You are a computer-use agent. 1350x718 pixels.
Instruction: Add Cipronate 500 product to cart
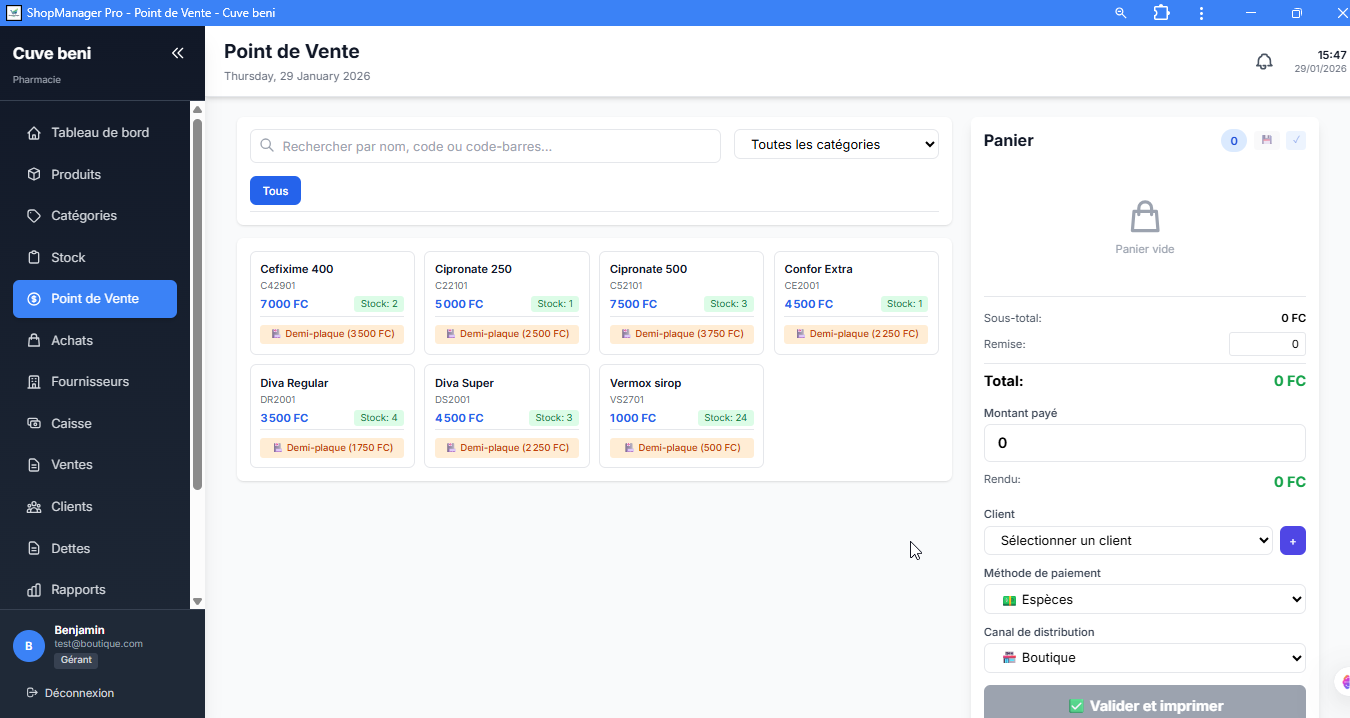[x=681, y=285]
